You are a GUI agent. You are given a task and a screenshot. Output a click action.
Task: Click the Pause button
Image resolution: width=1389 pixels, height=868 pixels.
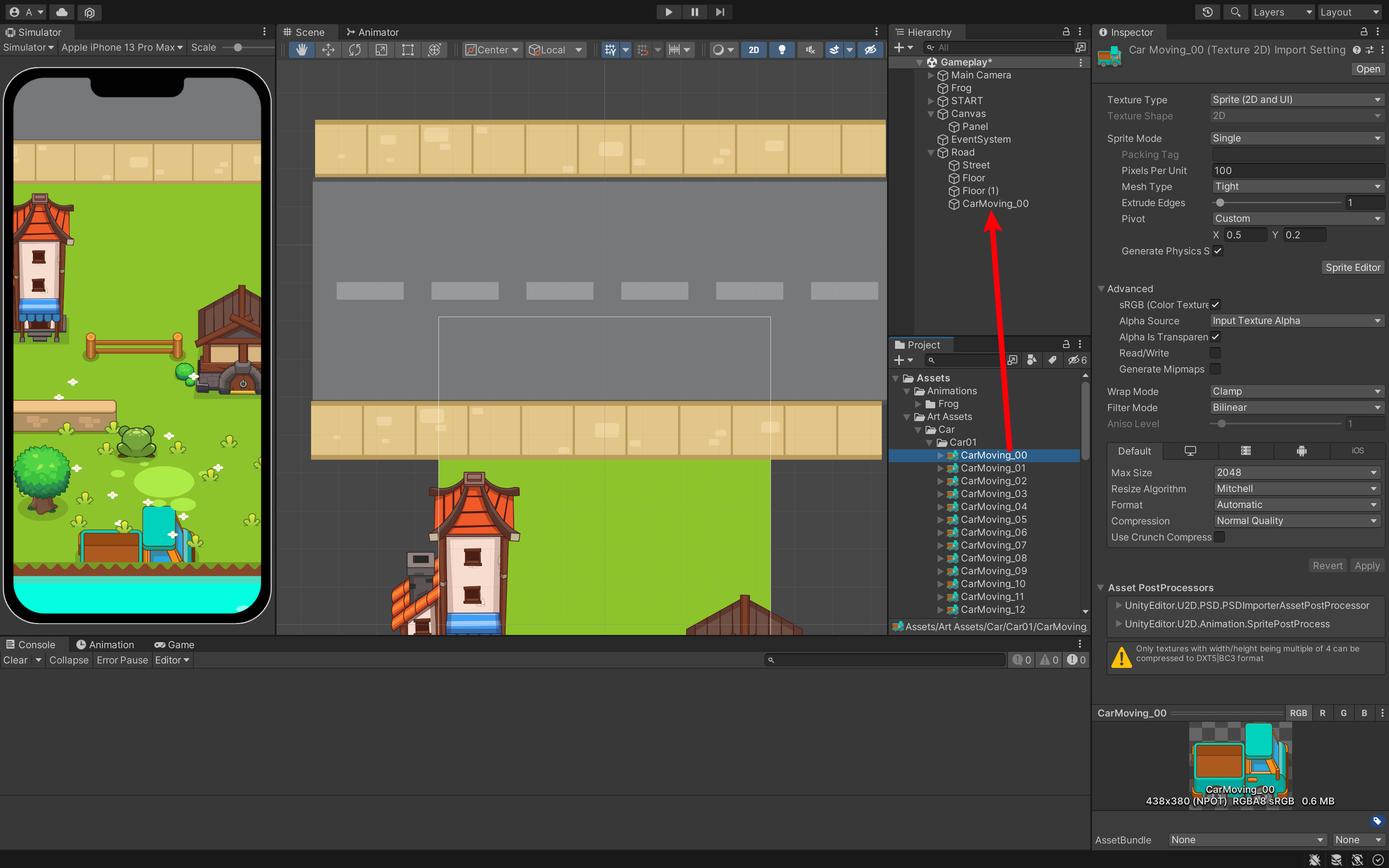pyautogui.click(x=694, y=12)
